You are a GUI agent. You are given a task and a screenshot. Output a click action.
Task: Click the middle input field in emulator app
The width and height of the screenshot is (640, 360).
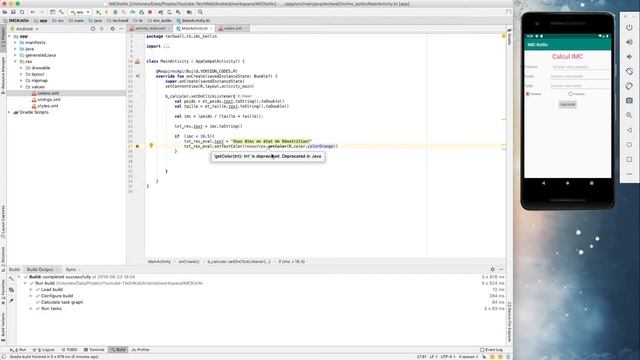point(580,76)
